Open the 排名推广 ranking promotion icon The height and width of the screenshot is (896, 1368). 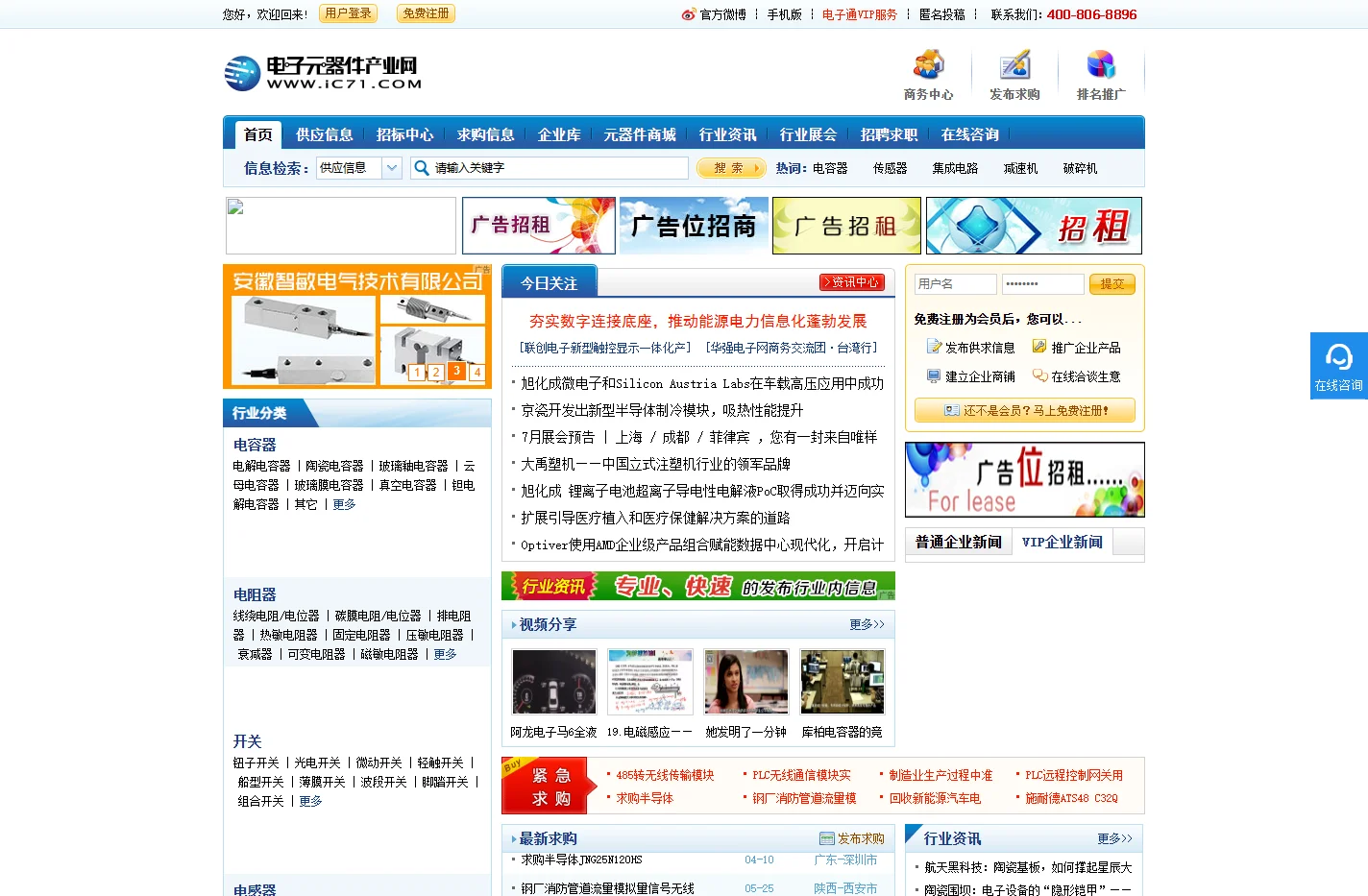(x=1101, y=75)
